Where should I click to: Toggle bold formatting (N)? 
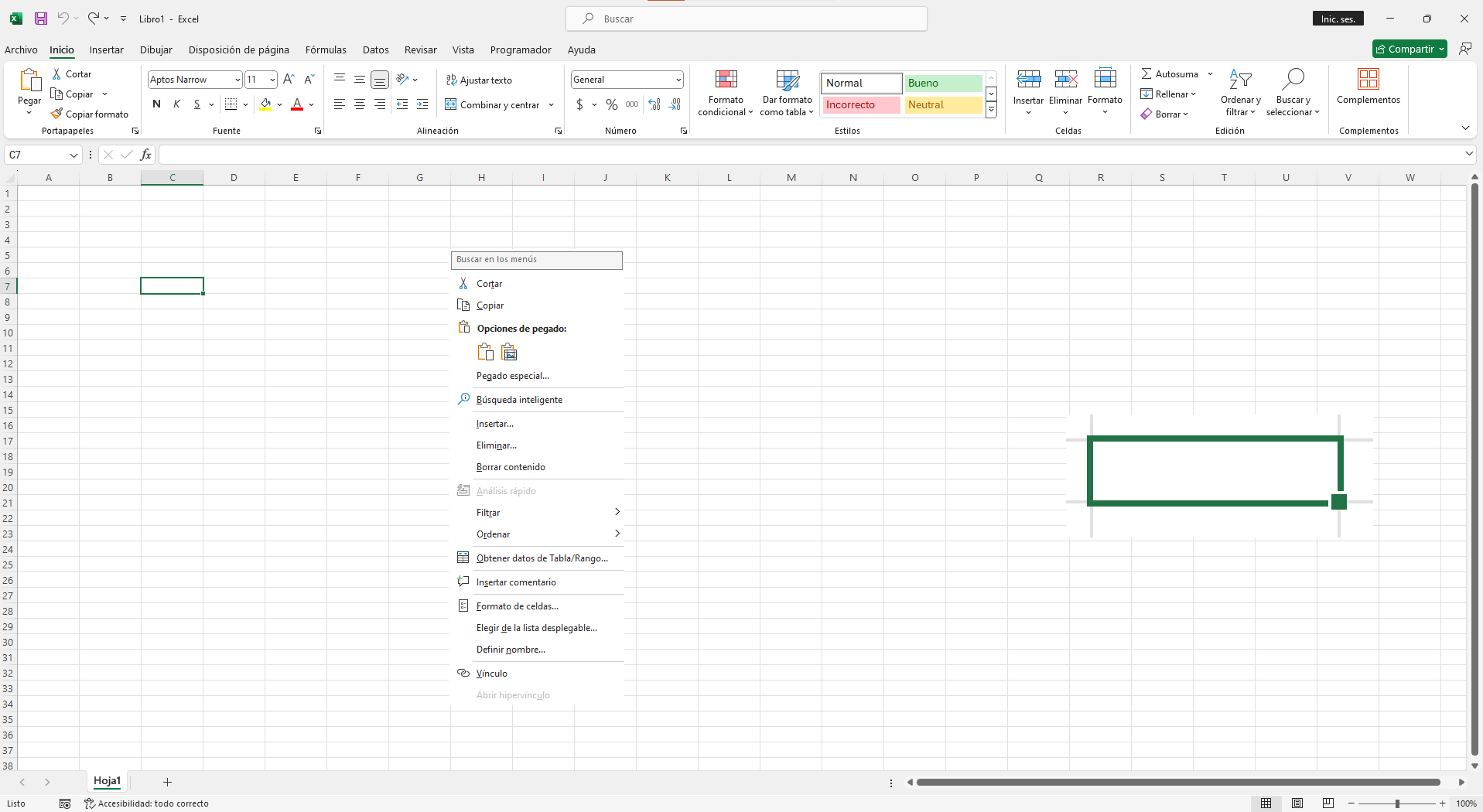click(x=156, y=104)
